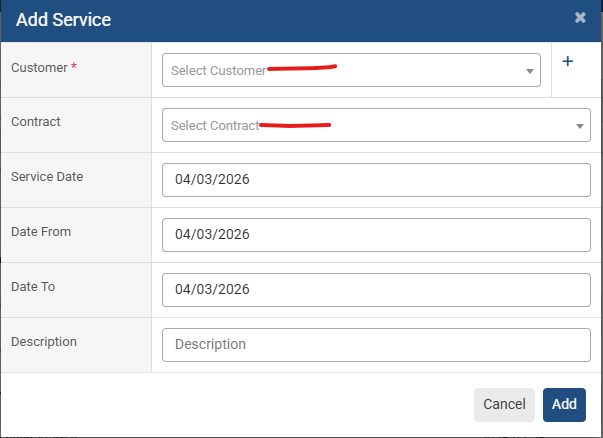This screenshot has height=438, width=603.
Task: Click the Contract field label
Action: [x=36, y=122]
